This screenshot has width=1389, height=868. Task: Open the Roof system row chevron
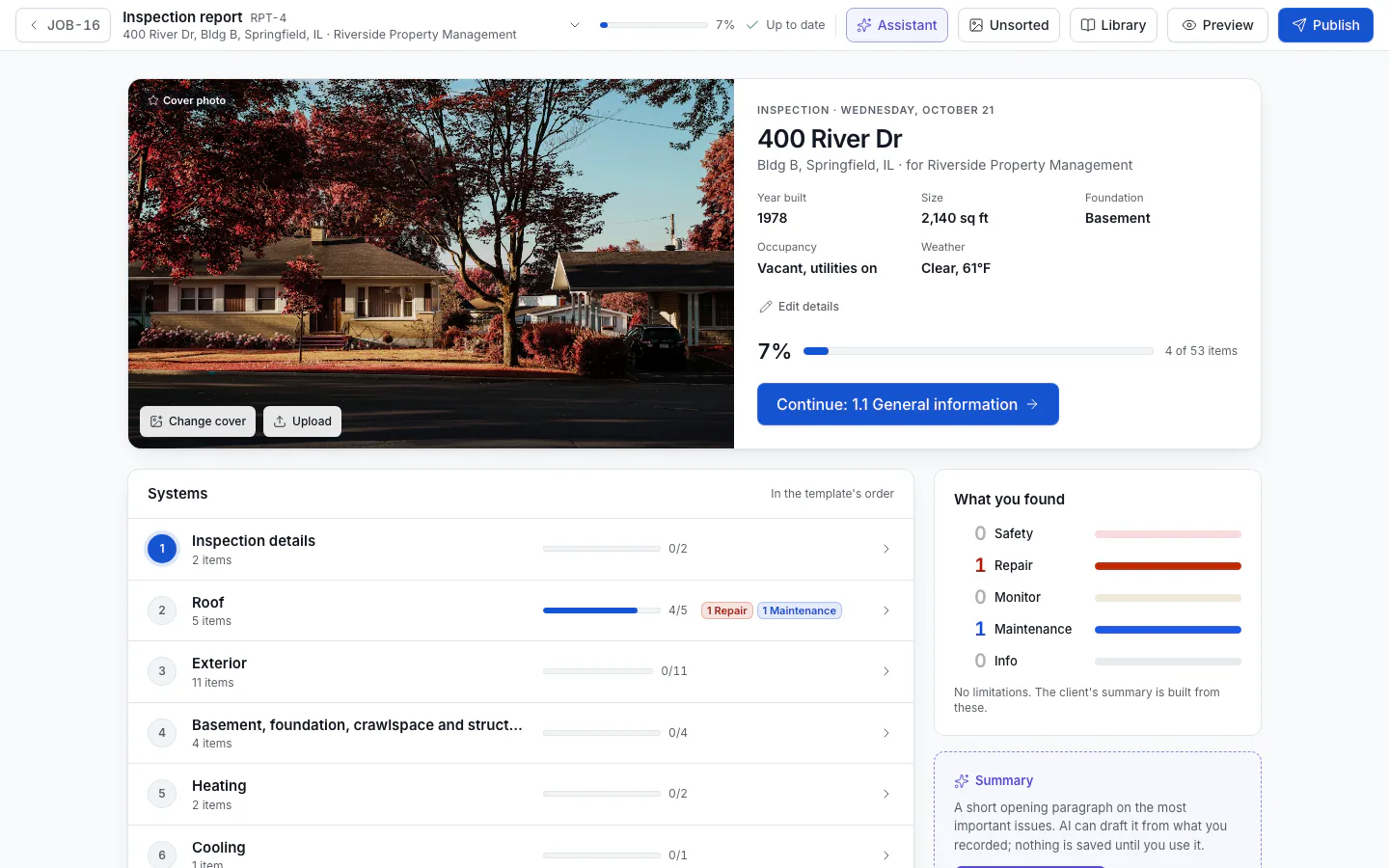(x=886, y=610)
